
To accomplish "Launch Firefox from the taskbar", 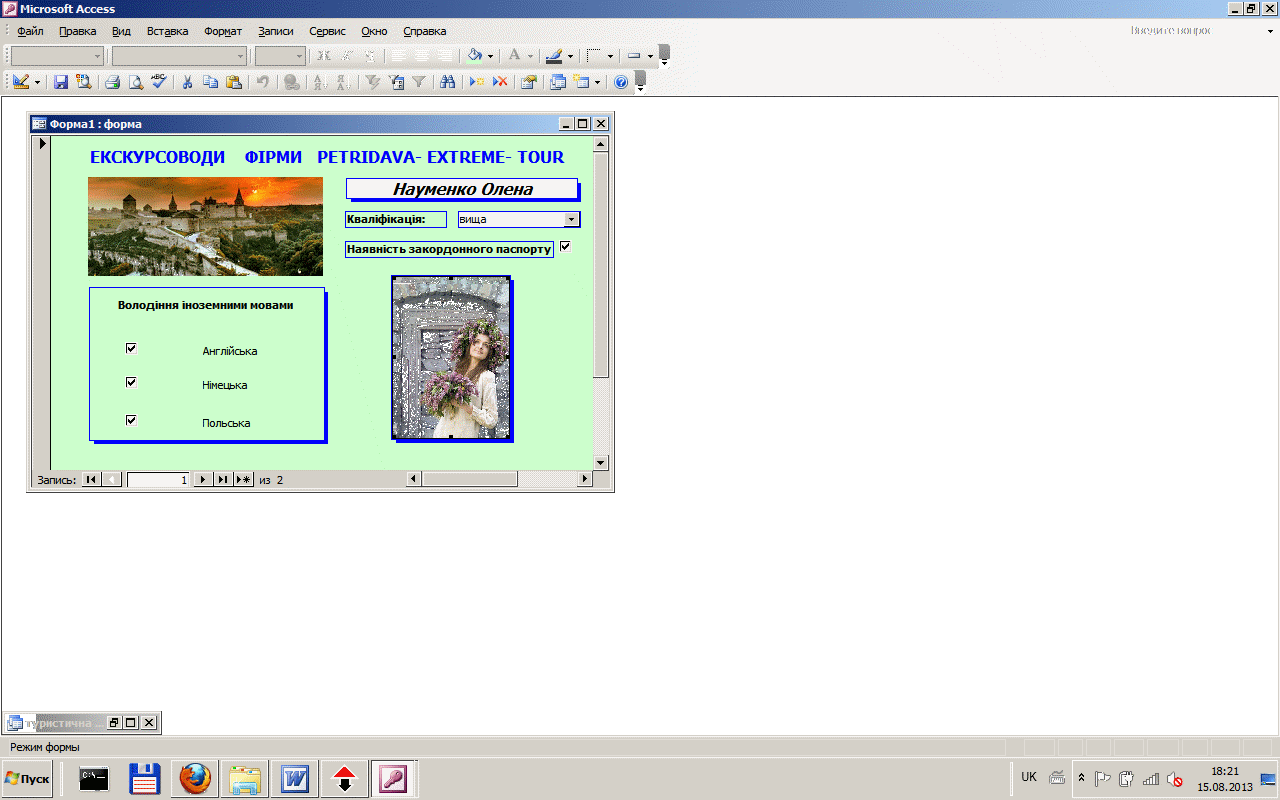I will (196, 778).
